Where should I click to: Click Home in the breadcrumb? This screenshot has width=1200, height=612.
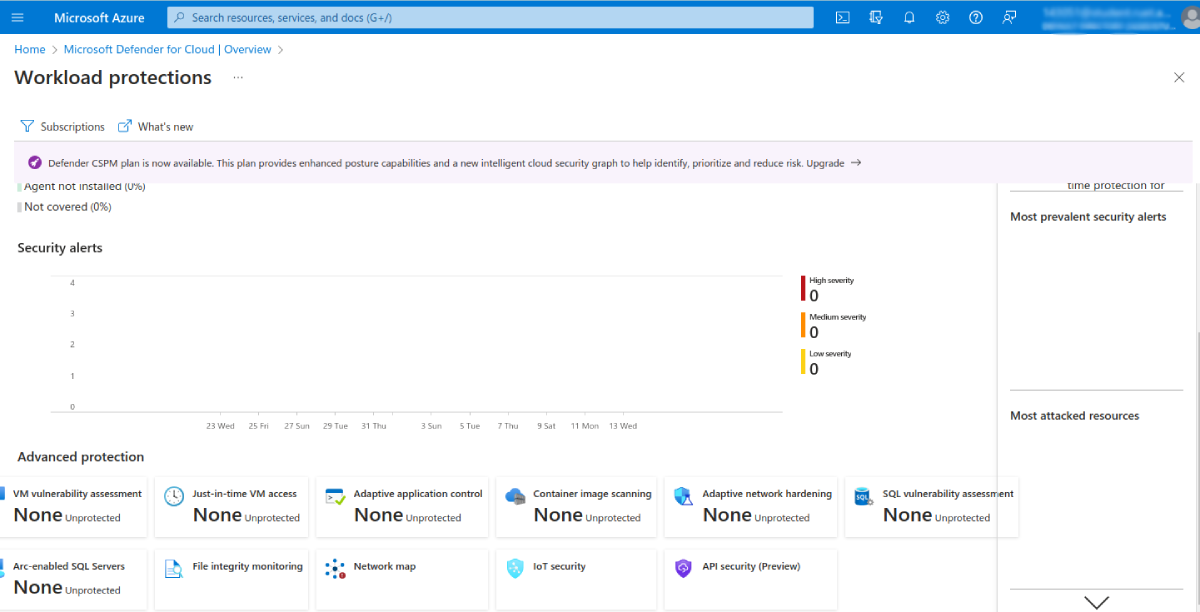tap(30, 49)
